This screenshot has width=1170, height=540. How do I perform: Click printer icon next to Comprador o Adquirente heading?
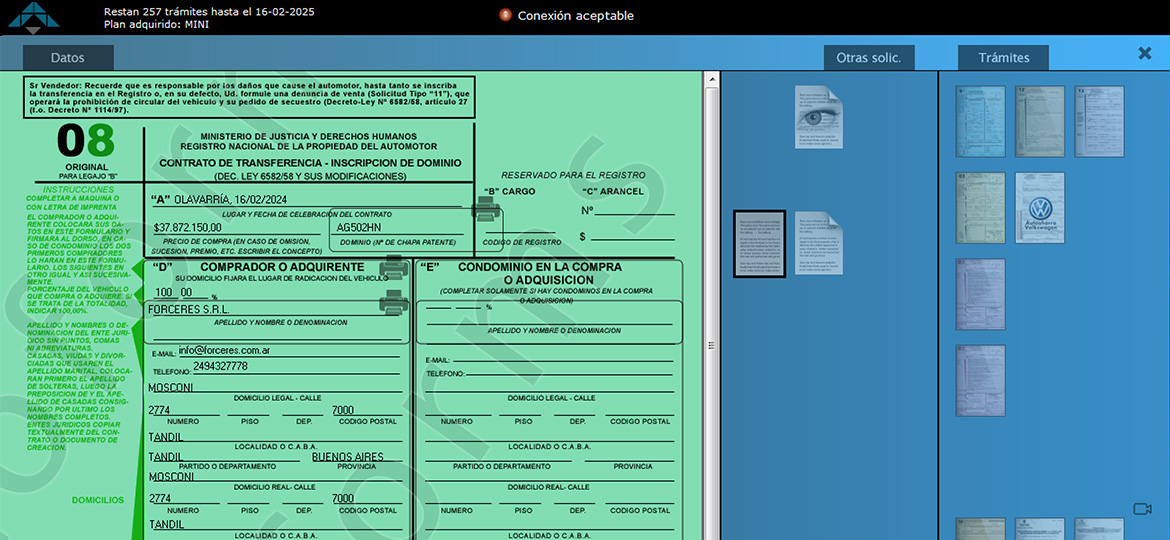point(393,266)
